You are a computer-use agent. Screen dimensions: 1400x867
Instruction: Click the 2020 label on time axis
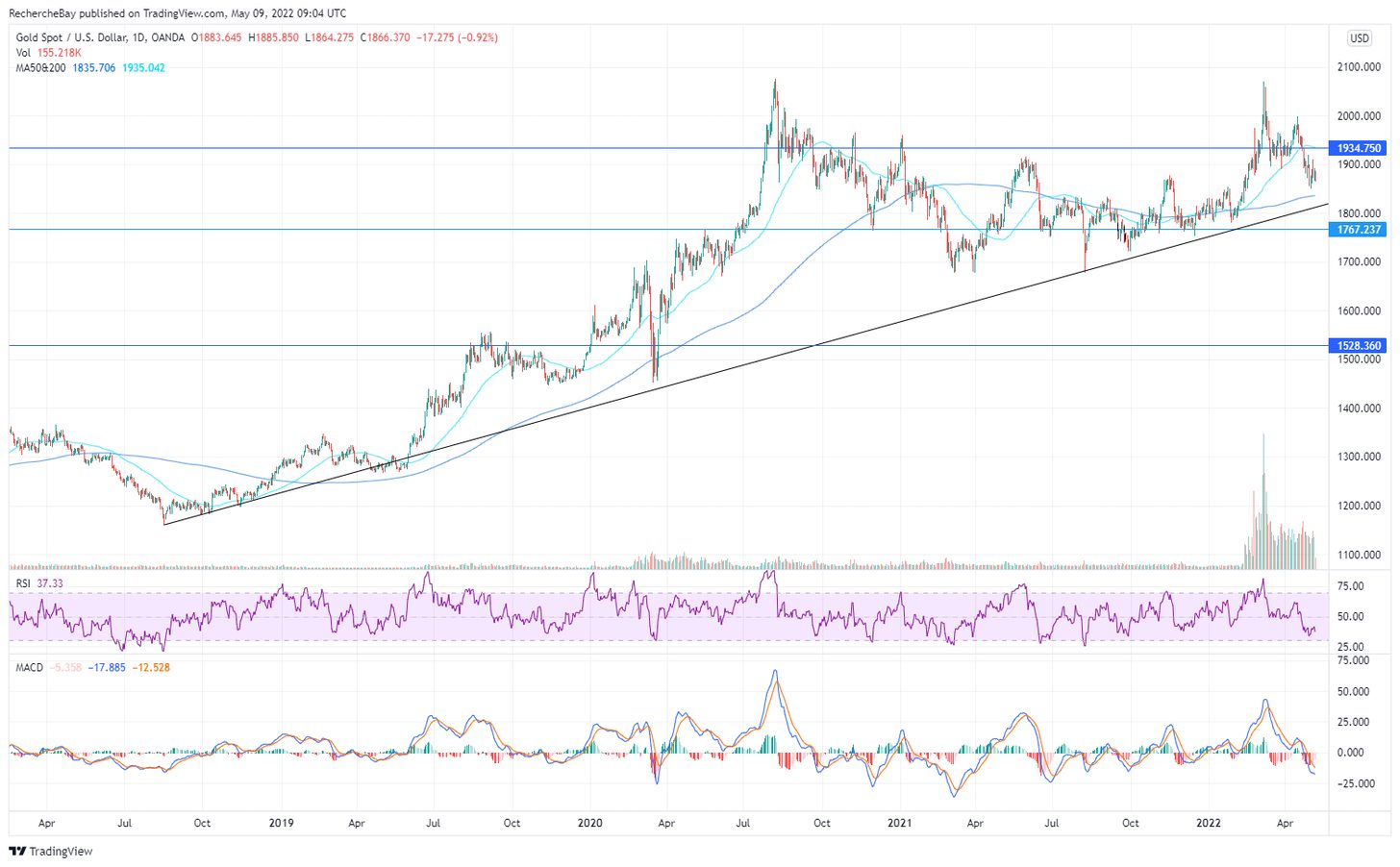(589, 823)
